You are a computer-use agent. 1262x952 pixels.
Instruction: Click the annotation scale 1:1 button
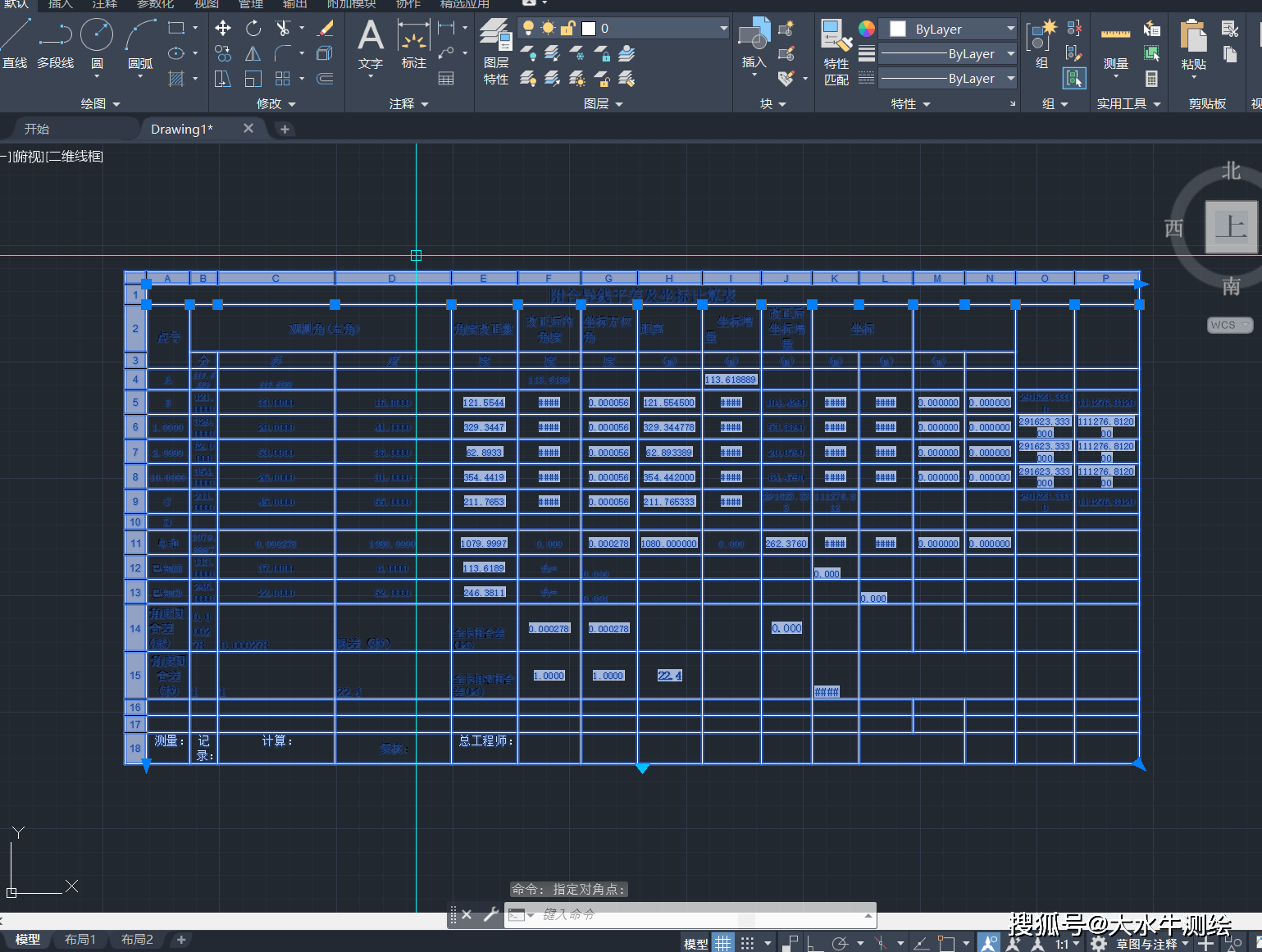pyautogui.click(x=1067, y=944)
